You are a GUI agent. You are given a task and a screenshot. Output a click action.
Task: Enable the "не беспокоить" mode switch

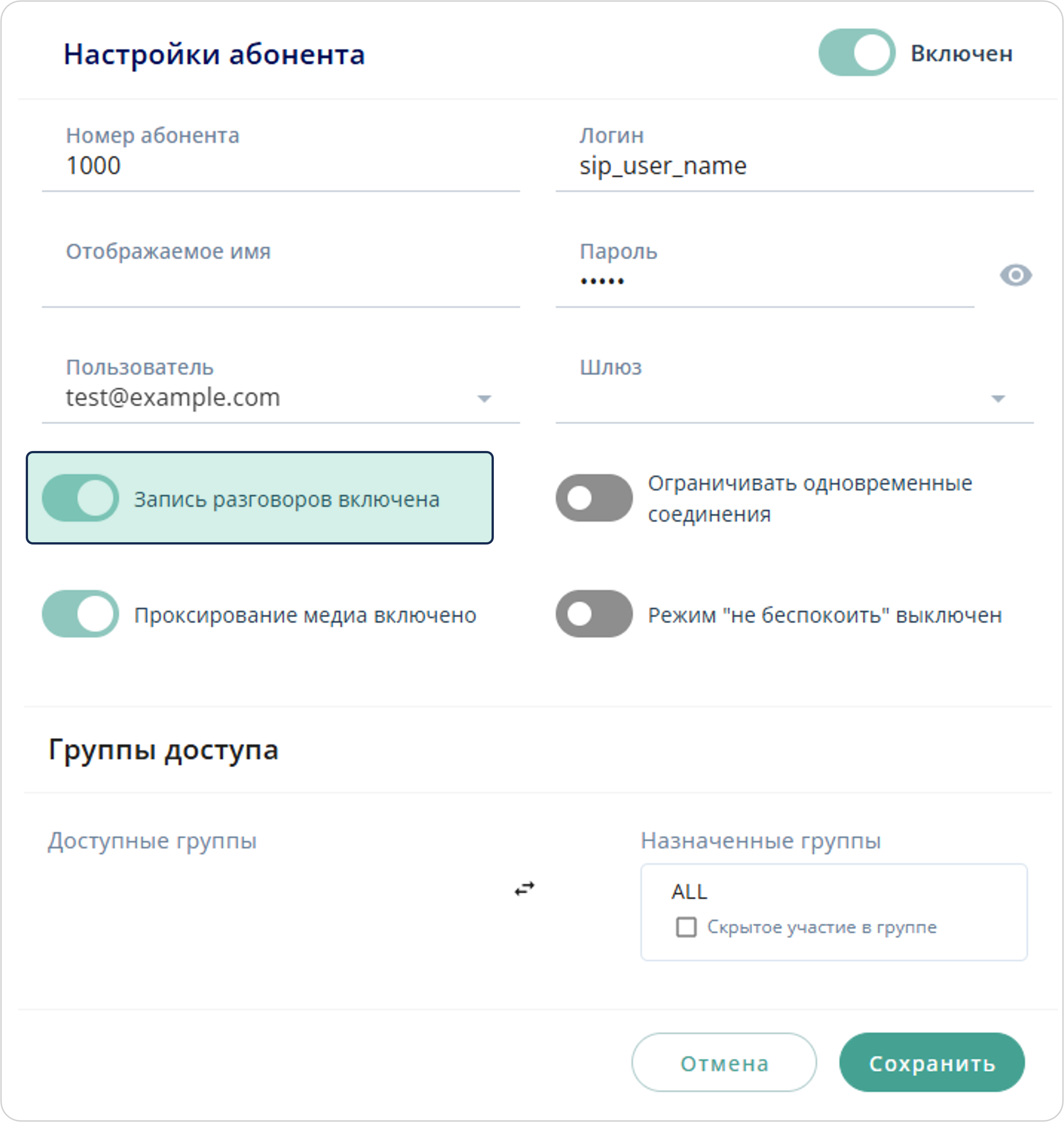click(594, 614)
